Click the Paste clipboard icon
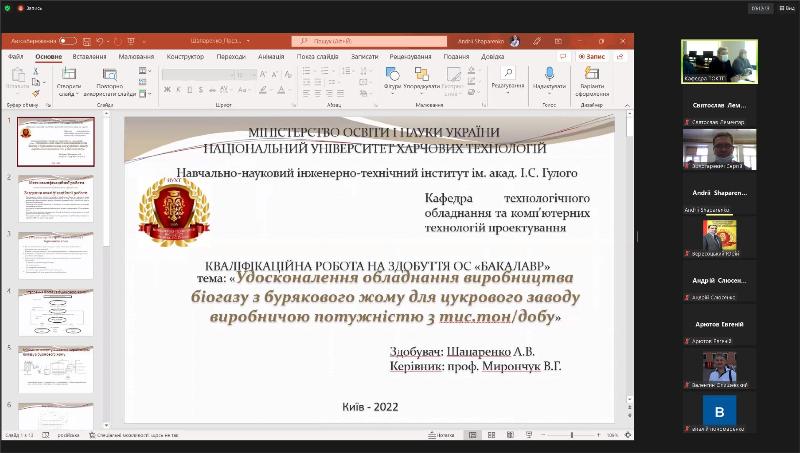Image resolution: width=800 pixels, height=453 pixels. click(18, 75)
